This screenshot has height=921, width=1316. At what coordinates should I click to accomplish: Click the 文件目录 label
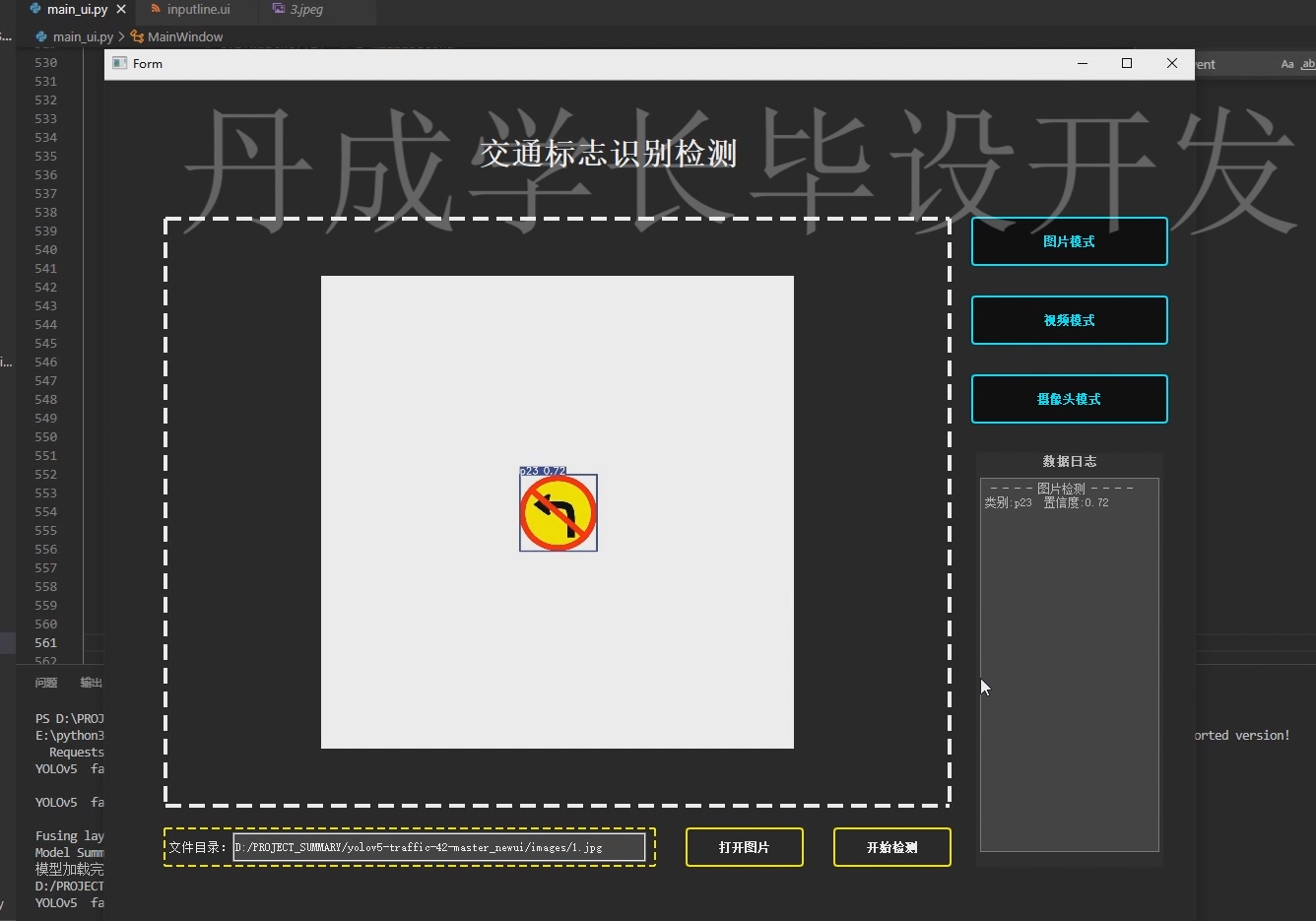[x=197, y=847]
